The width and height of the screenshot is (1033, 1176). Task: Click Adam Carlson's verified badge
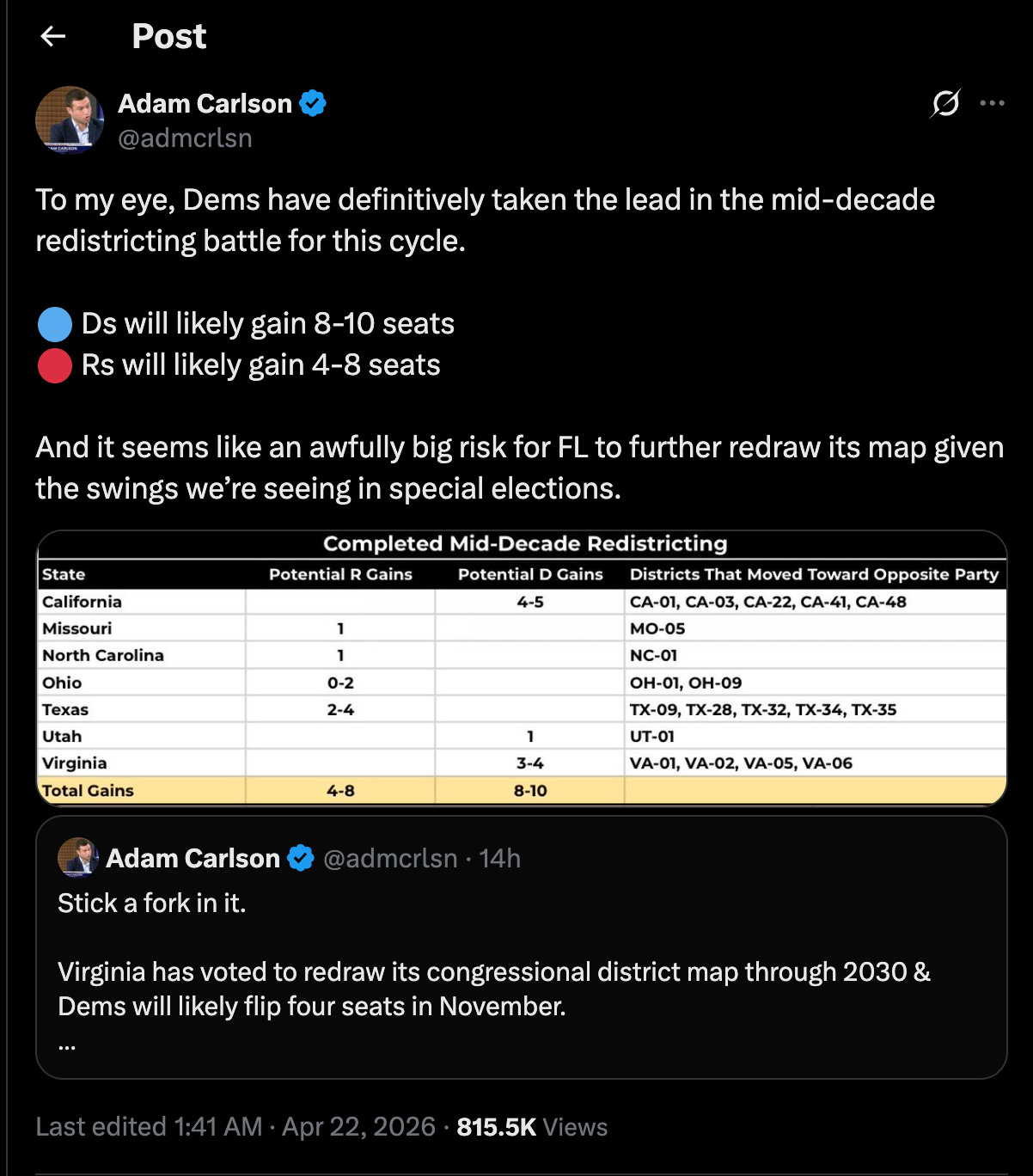tap(313, 102)
